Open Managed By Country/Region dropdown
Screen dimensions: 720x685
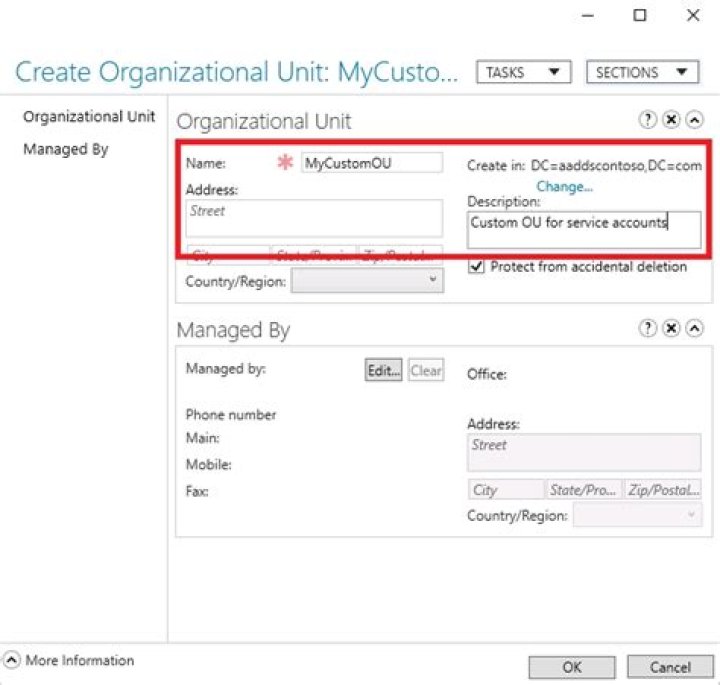[637, 515]
